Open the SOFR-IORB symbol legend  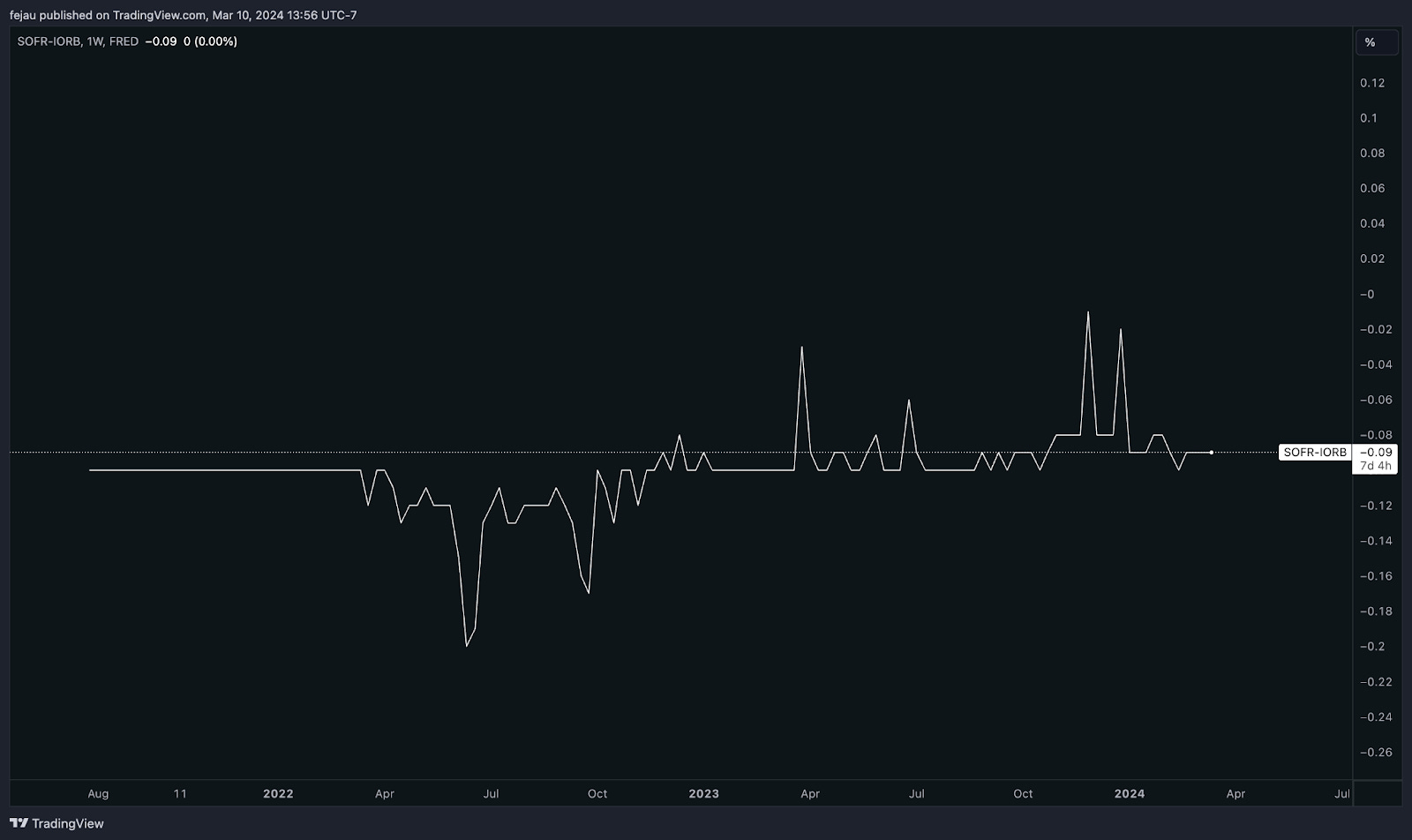click(50, 41)
